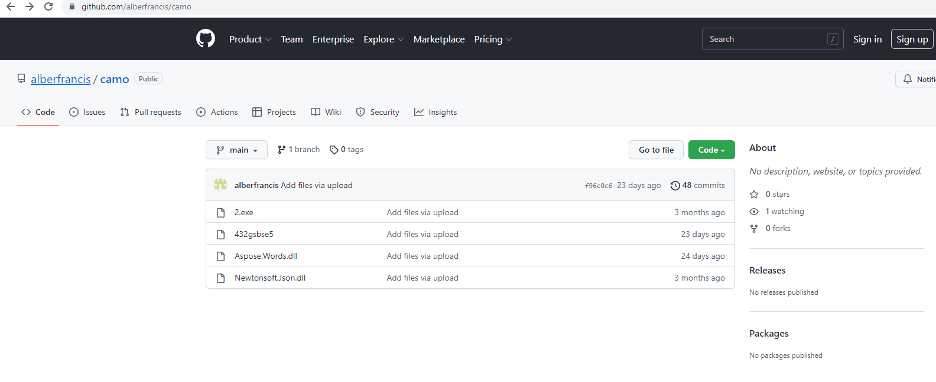Click commit message on Aspose.Words.dll row

(x=423, y=256)
